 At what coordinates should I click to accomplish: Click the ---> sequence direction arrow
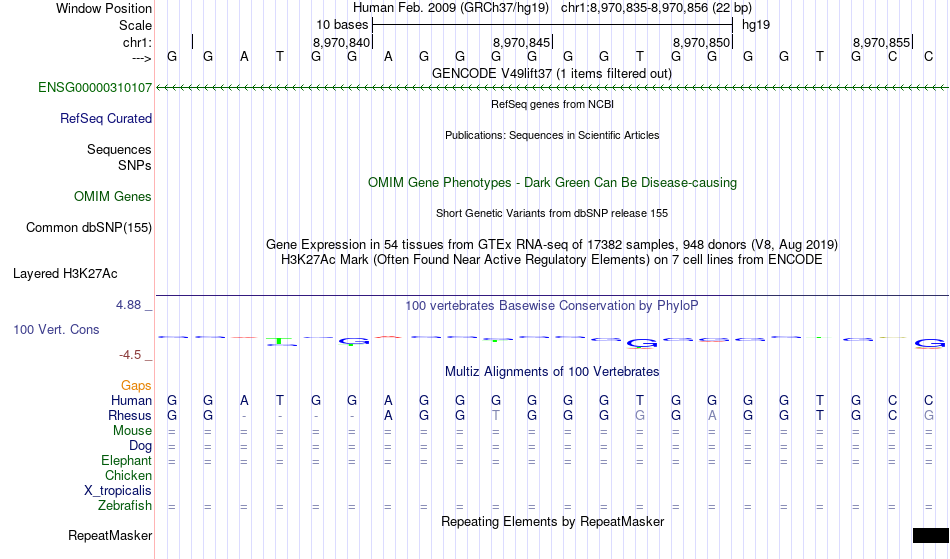pos(142,58)
